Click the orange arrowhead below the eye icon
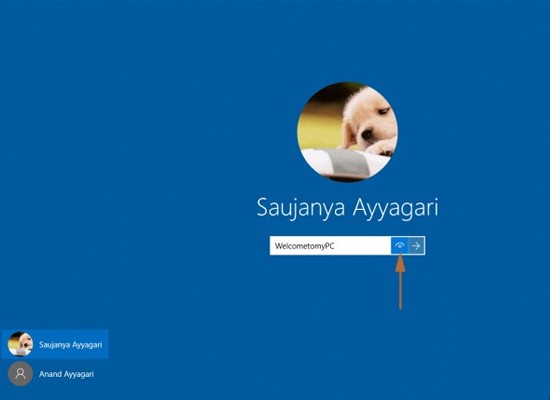 (400, 263)
